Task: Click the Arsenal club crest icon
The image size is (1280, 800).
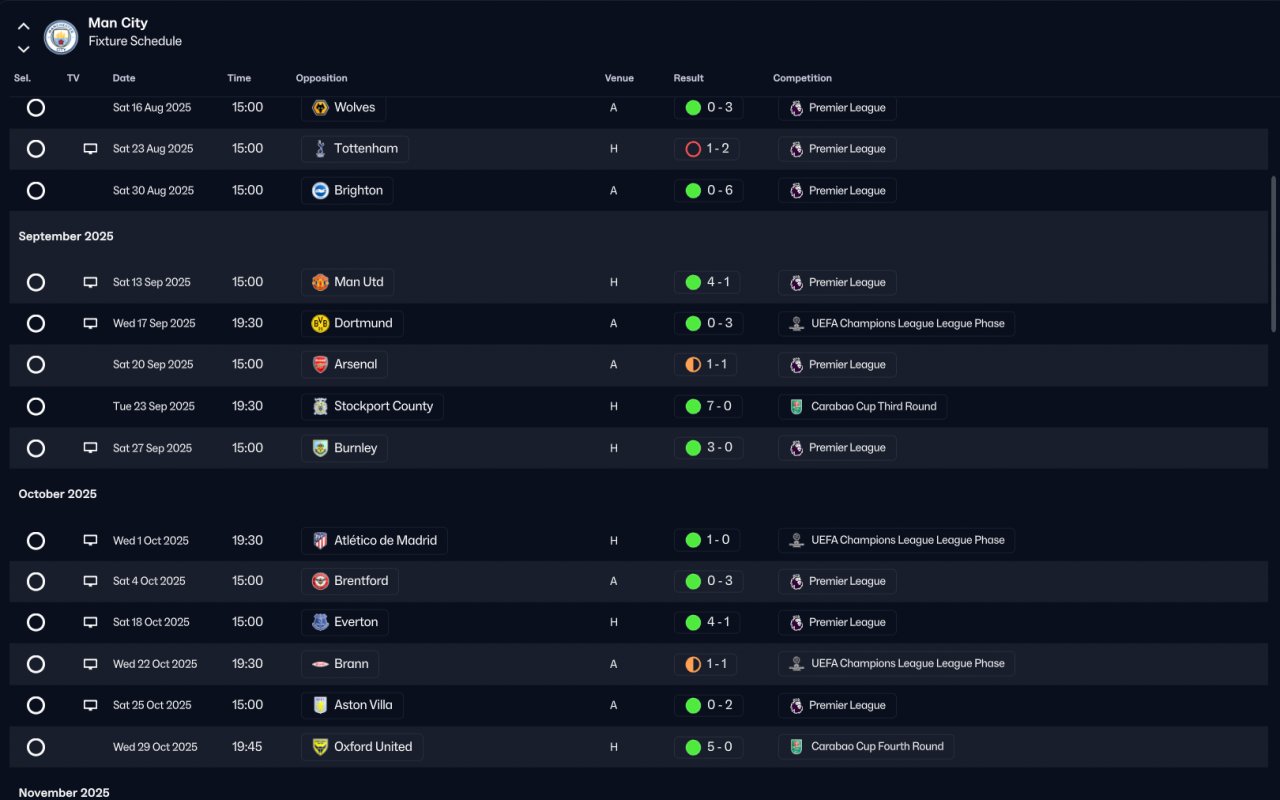Action: [x=320, y=365]
